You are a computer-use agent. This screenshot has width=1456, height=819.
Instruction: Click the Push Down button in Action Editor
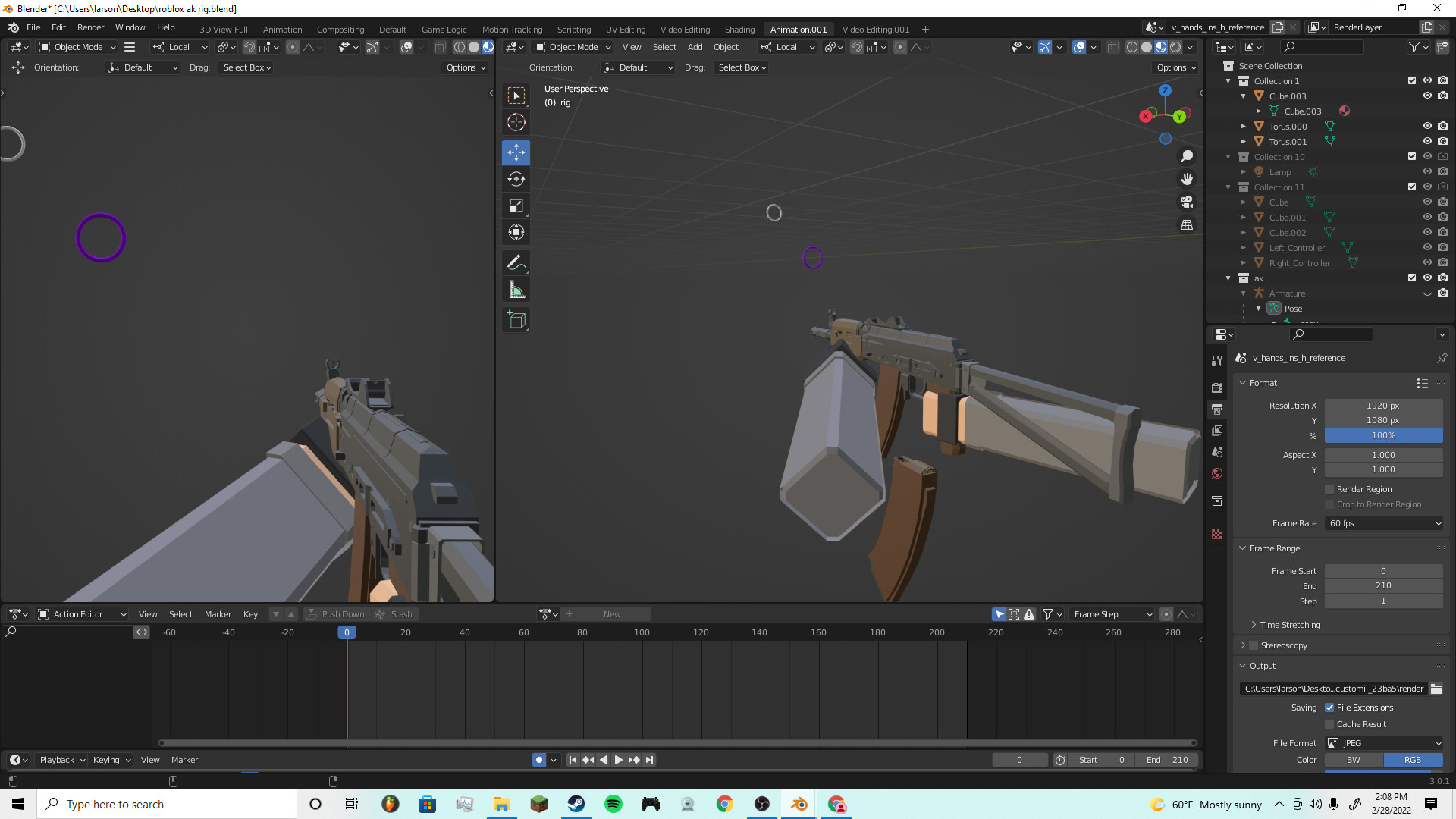(x=337, y=614)
